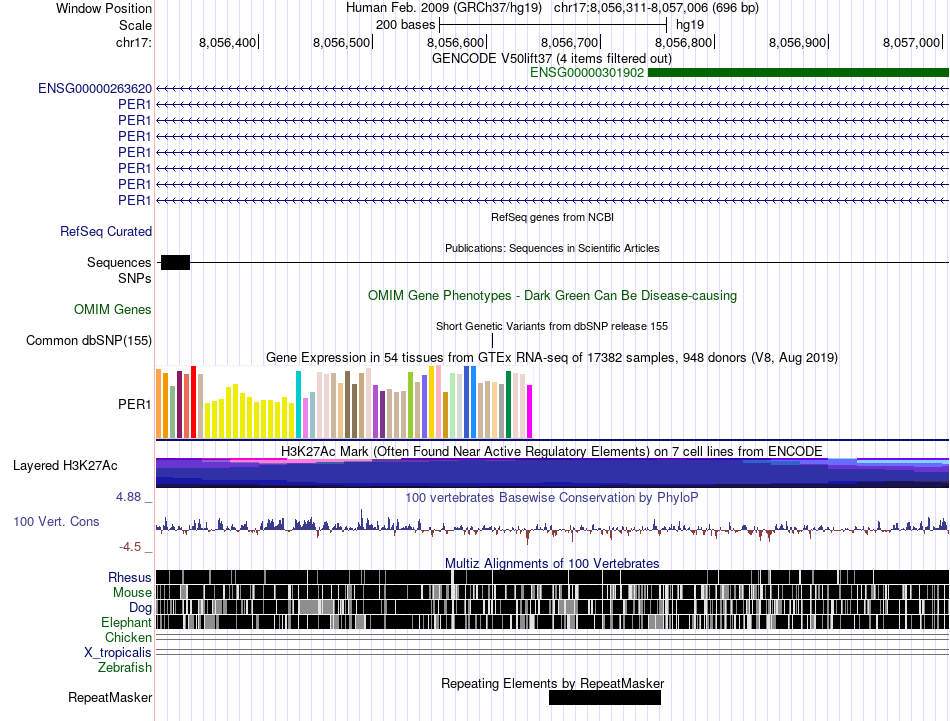Click Publications: Sequences in Scientific Articles title
This screenshot has width=950, height=721.
552,248
